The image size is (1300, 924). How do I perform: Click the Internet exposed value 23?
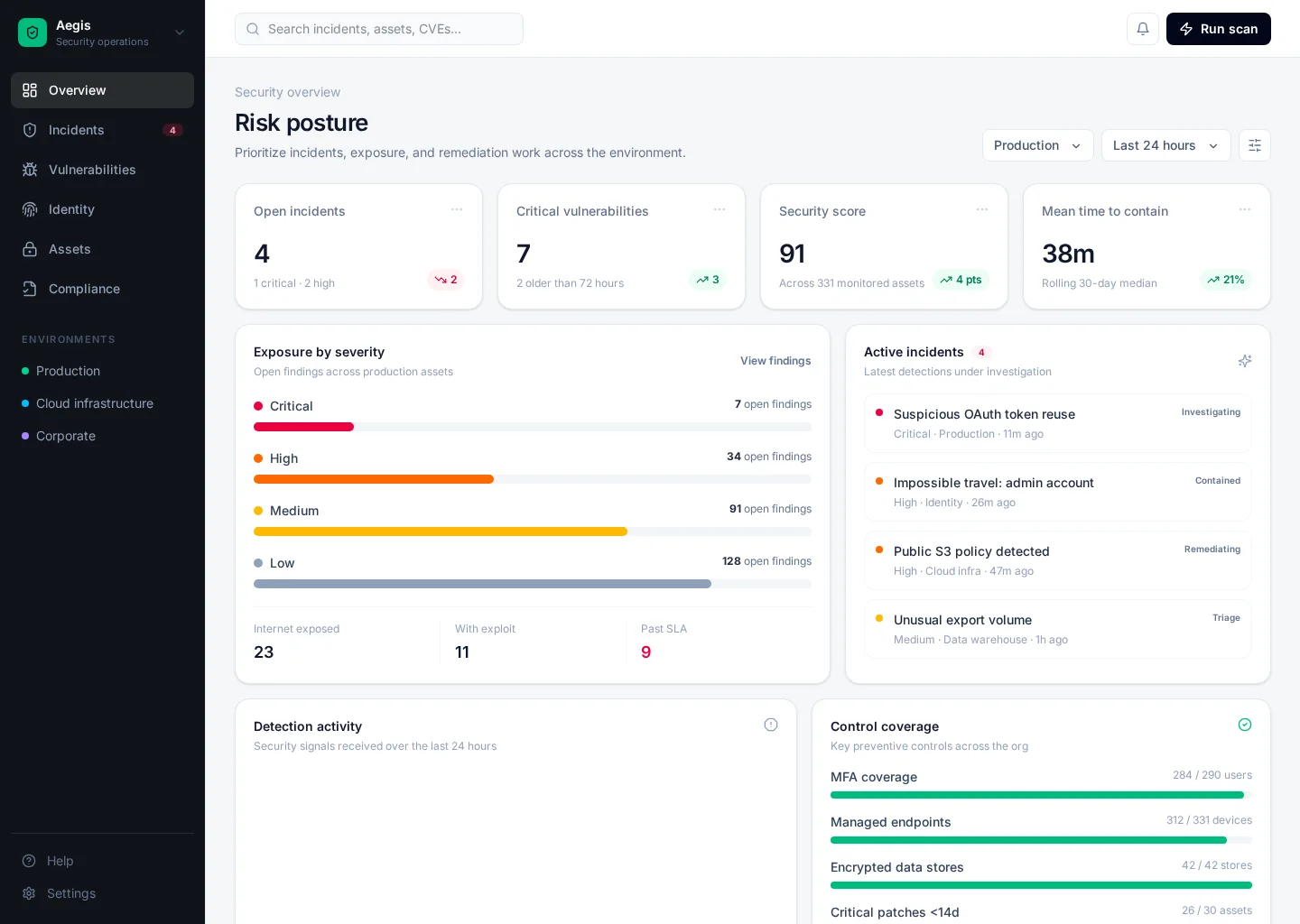pos(264,652)
